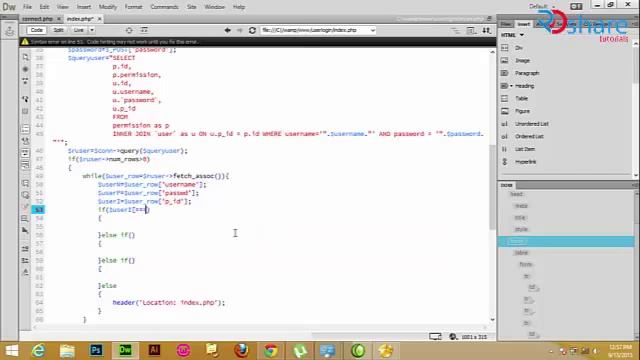Screen dimensions: 640x360
Task: Insert a List Item
Action: pyautogui.click(x=524, y=149)
